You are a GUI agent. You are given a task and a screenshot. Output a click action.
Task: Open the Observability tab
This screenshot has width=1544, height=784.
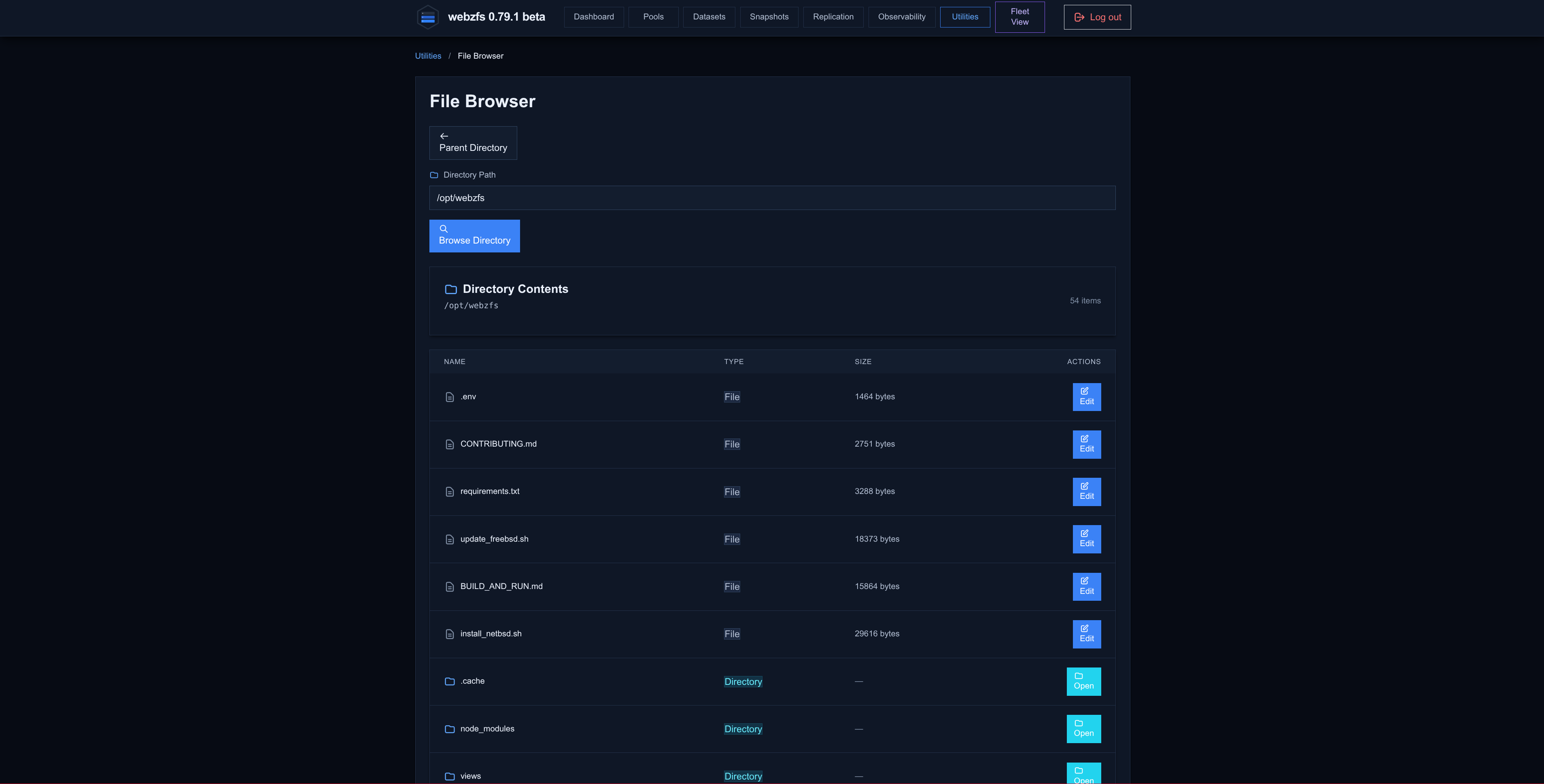[901, 17]
